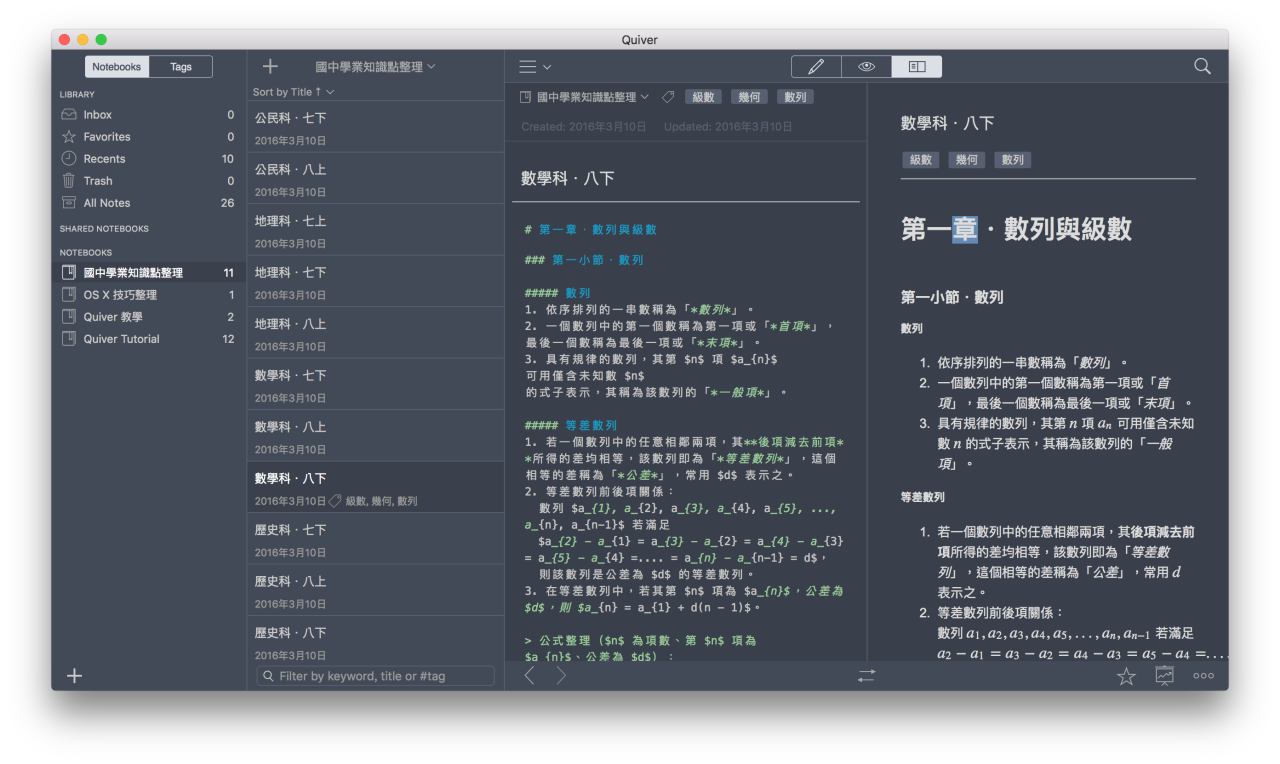
Task: Create a new note with plus icon
Action: (x=270, y=67)
